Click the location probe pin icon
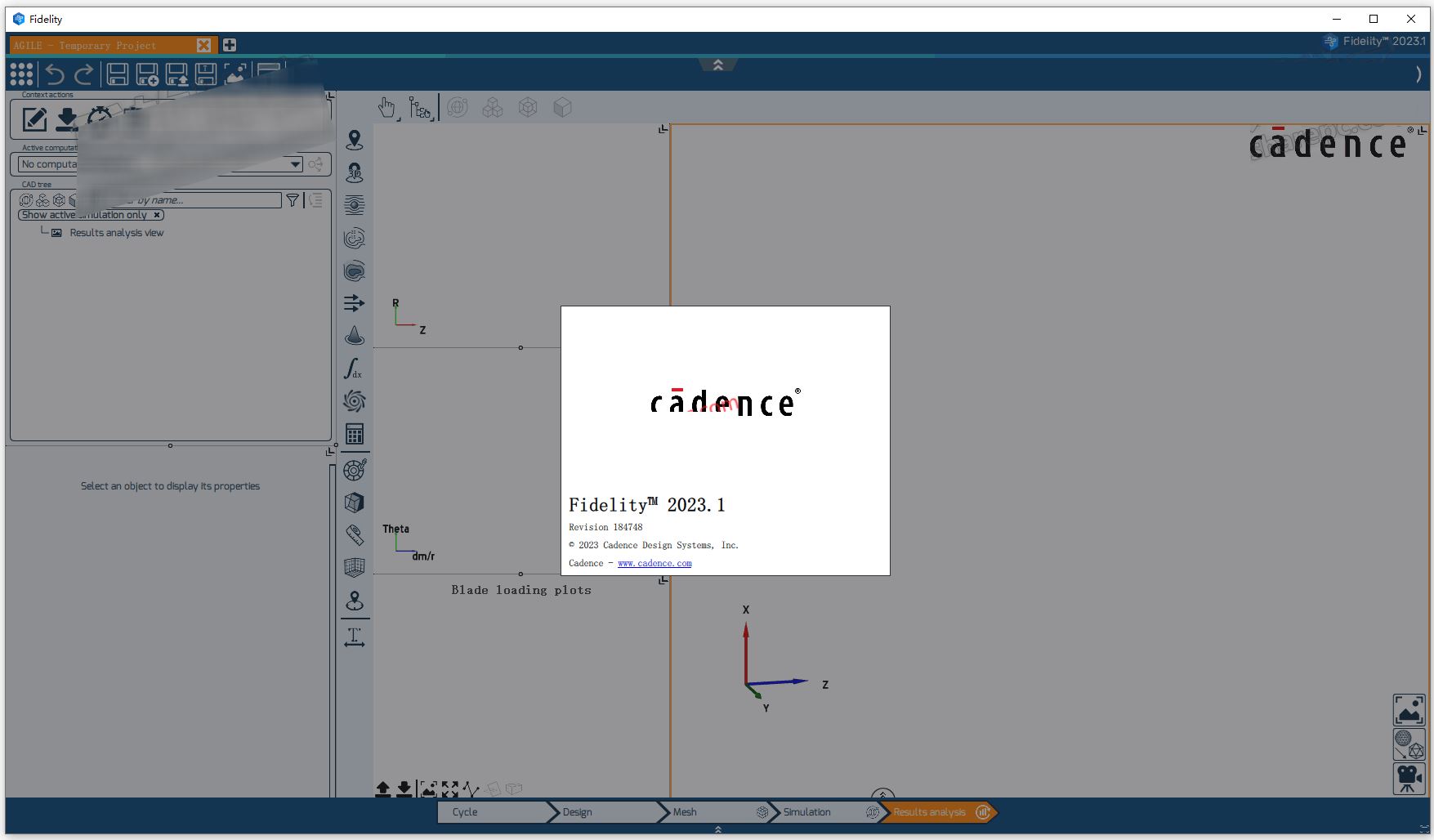The image size is (1434, 840). click(x=355, y=141)
